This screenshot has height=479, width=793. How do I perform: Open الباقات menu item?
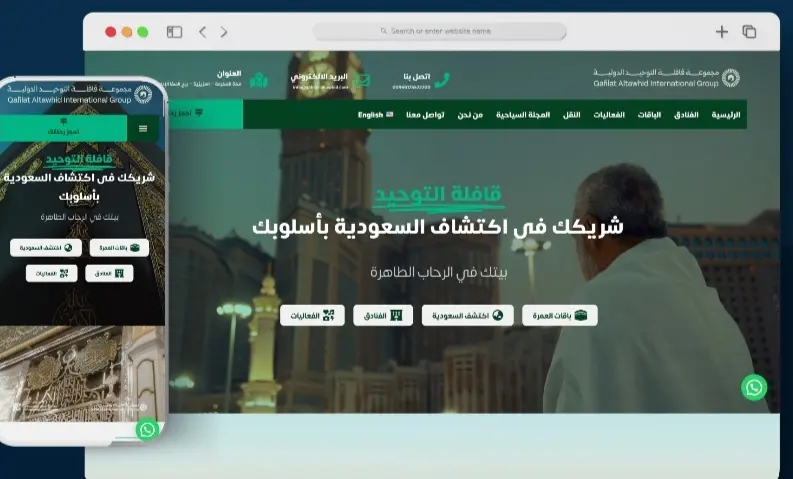[649, 115]
